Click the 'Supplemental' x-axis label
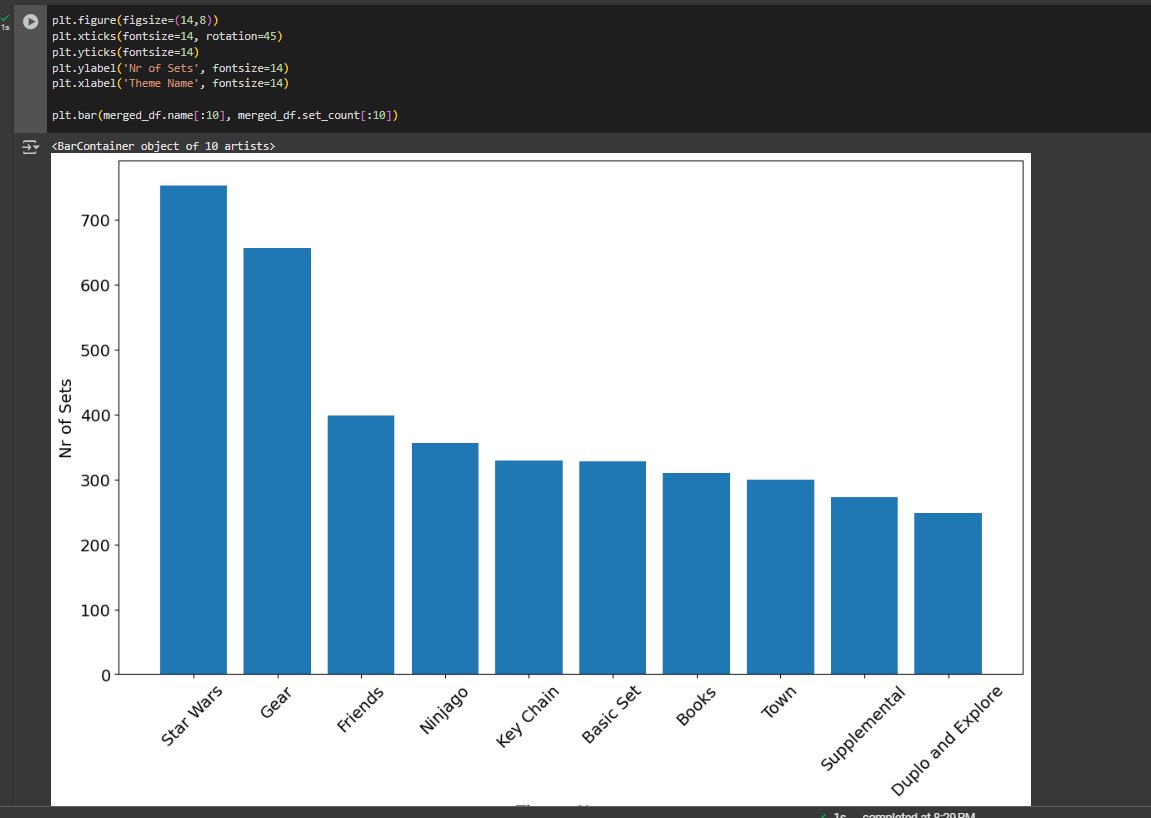1151x818 pixels. click(863, 728)
